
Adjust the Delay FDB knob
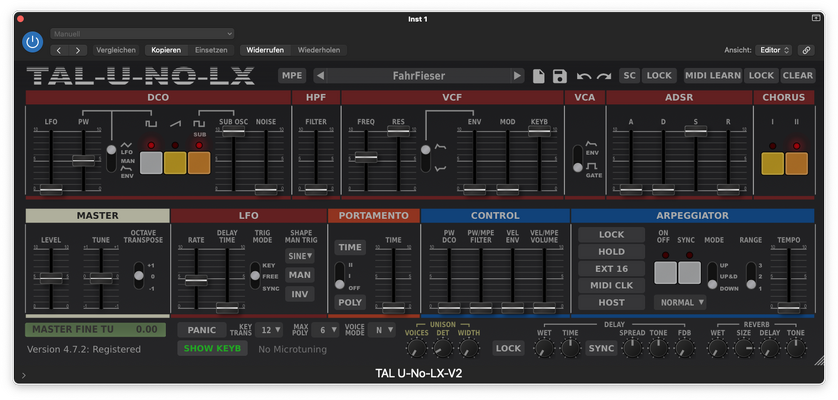click(x=684, y=349)
